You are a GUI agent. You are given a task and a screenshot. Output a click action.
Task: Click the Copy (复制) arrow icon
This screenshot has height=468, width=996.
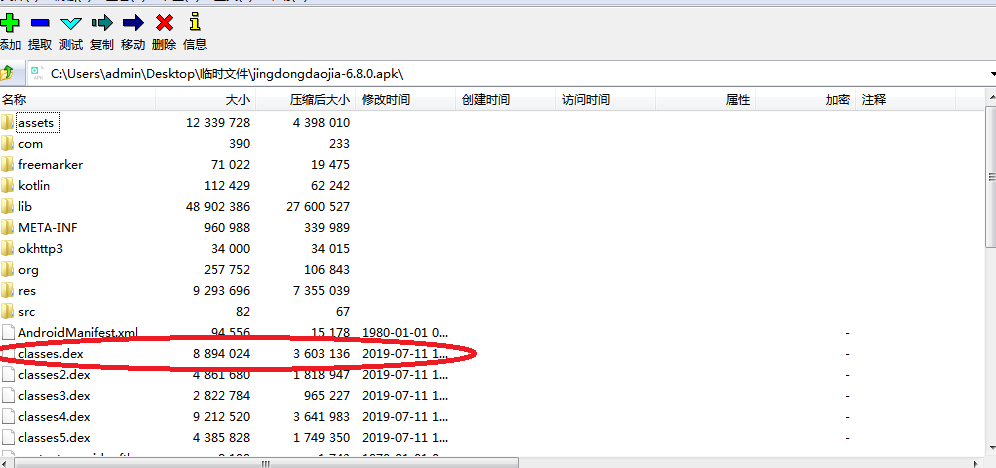(102, 23)
